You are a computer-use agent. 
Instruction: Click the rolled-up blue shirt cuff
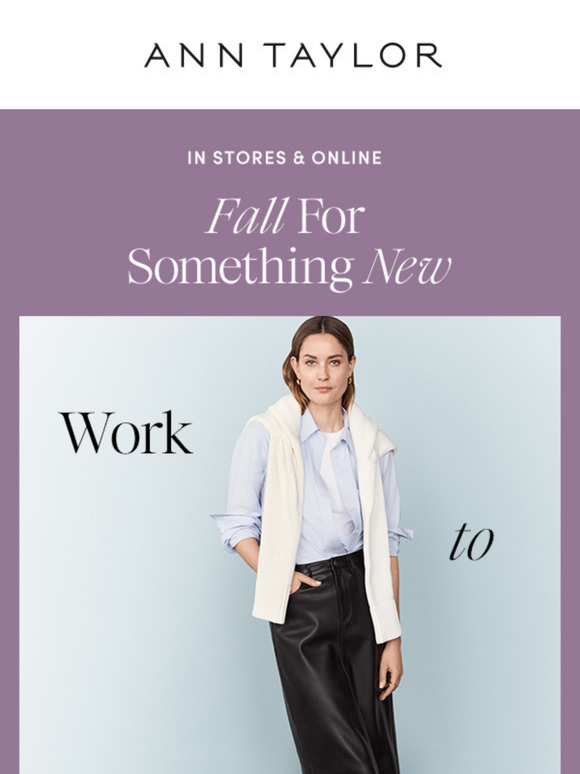[236, 531]
